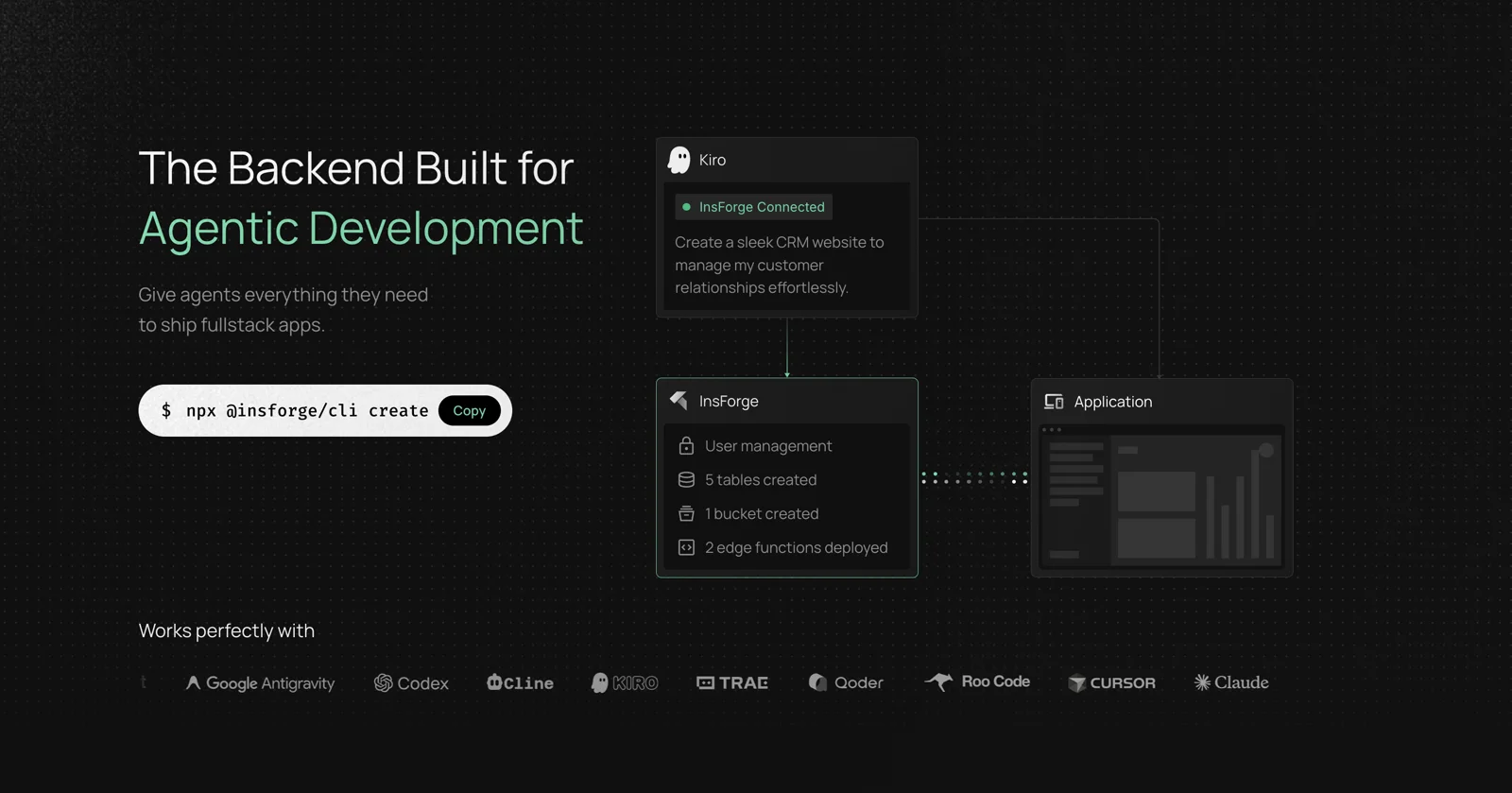The image size is (1512, 793).
Task: Open the Google Antigravity logo link
Action: 260,682
